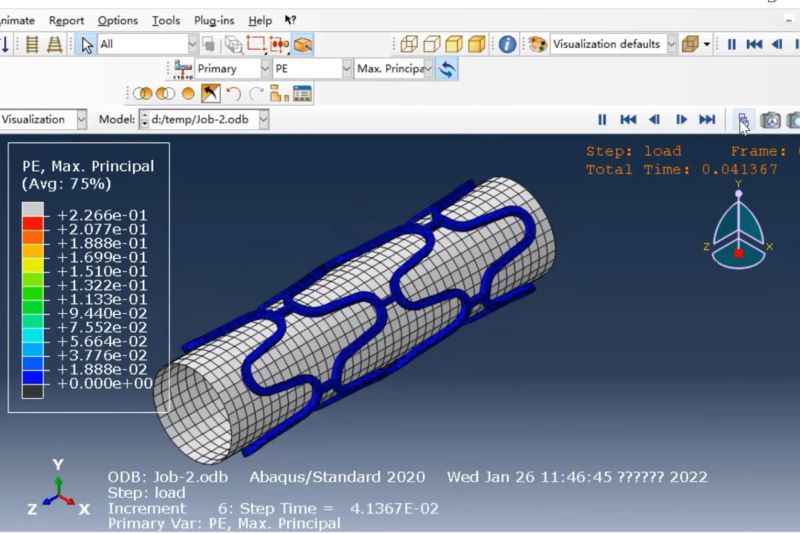Click the stepper beside the Model field
The width and height of the screenshot is (800, 534).
click(x=144, y=120)
